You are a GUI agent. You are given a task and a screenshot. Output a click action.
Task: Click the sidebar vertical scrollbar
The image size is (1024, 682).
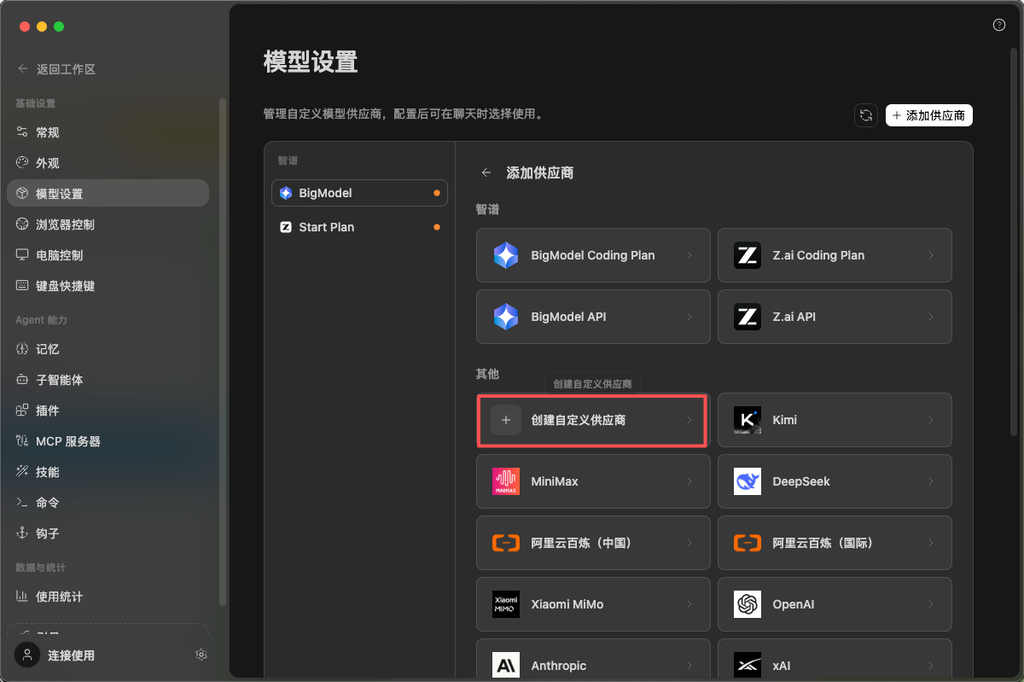pos(222,351)
